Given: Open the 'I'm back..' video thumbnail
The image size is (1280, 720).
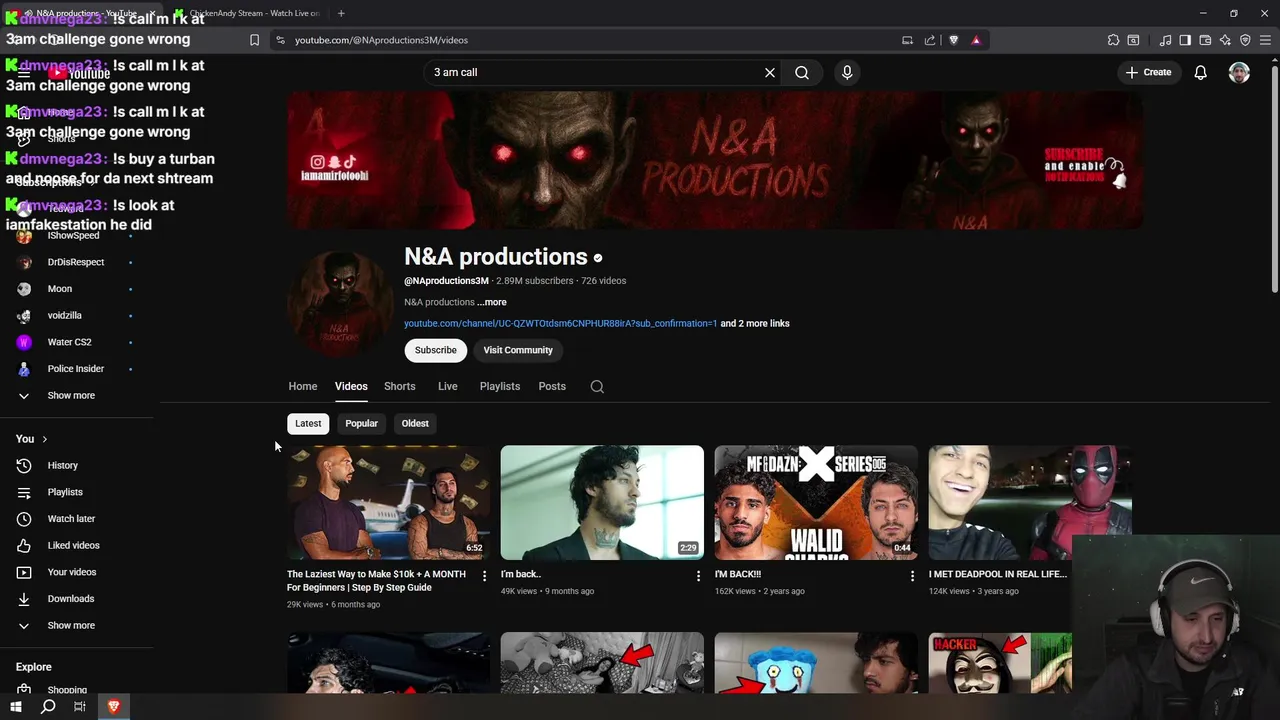Looking at the screenshot, I should coord(602,502).
